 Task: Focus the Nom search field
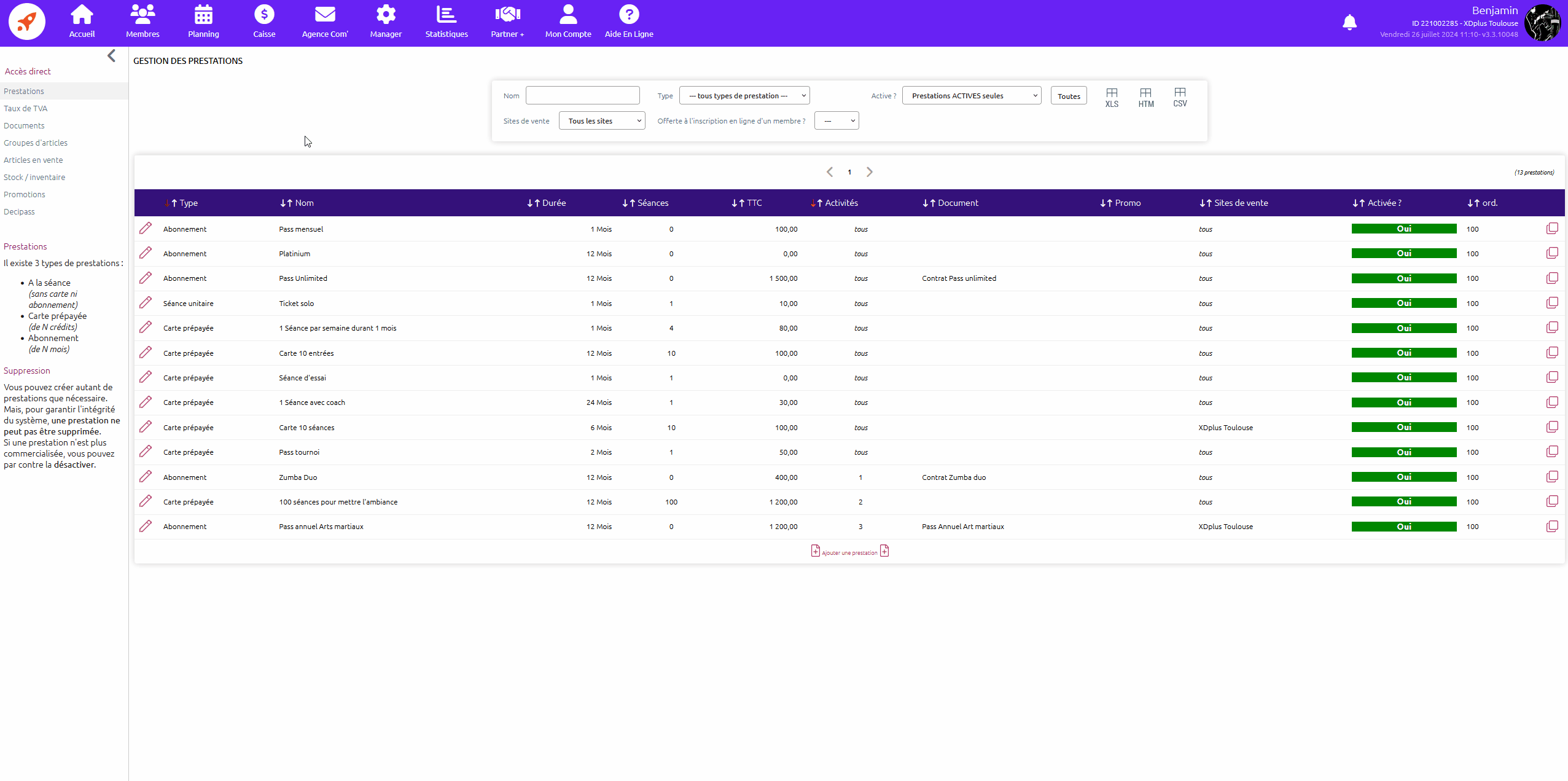583,95
